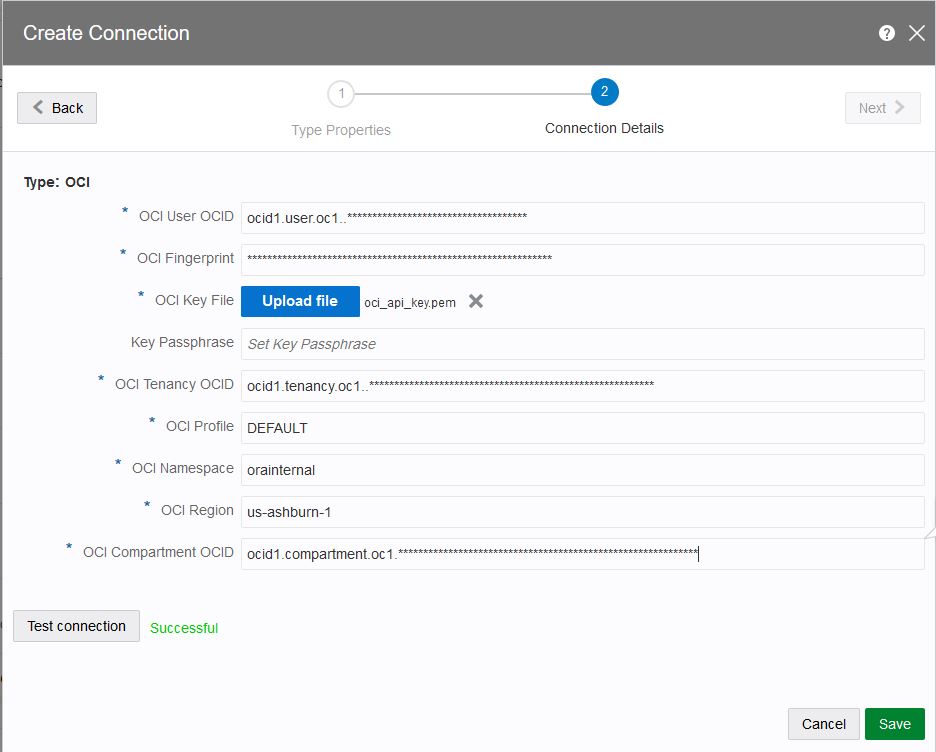
Task: Edit the OCI Region field
Action: (x=582, y=512)
